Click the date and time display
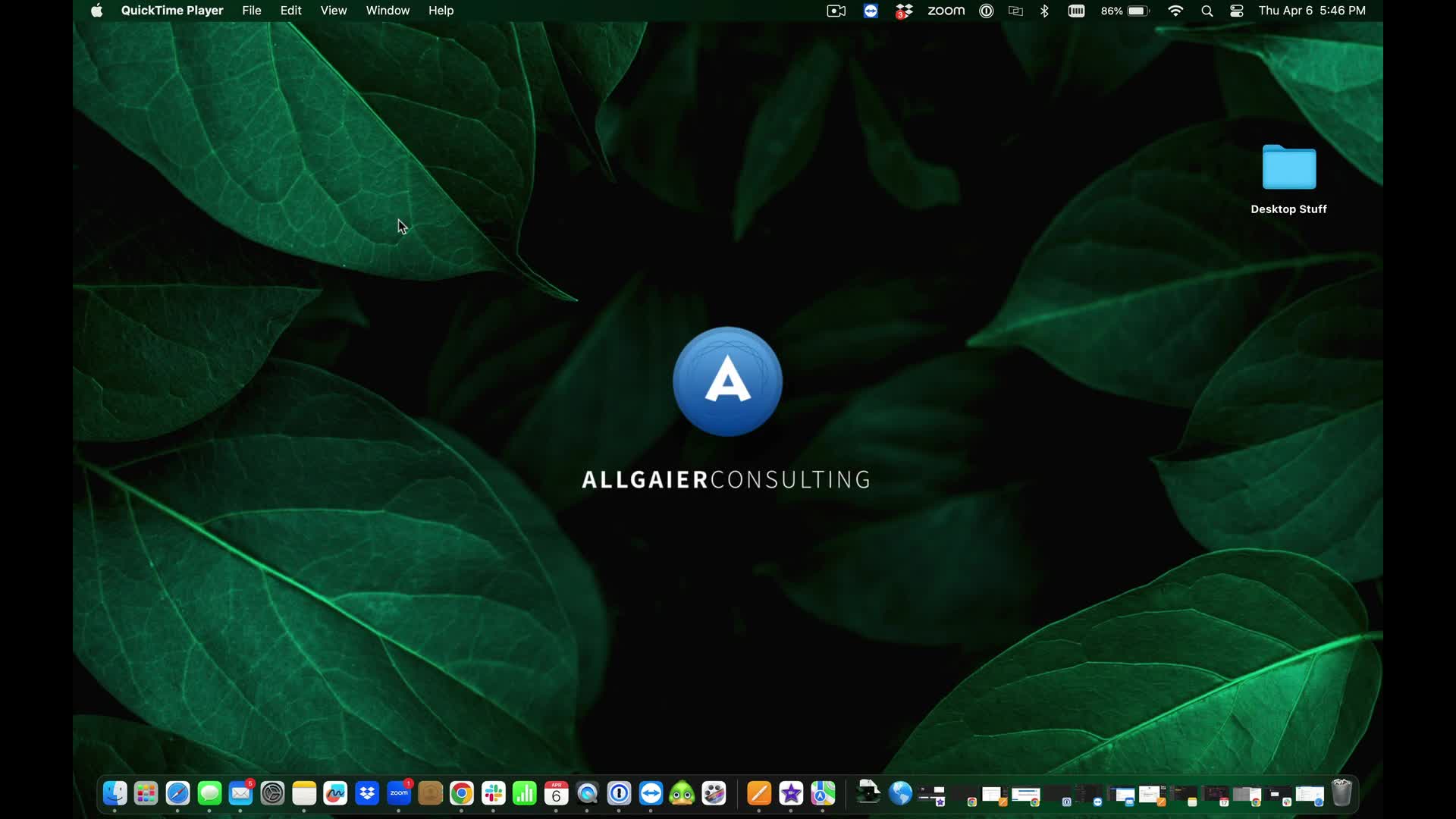Viewport: 1456px width, 819px height. click(1312, 11)
